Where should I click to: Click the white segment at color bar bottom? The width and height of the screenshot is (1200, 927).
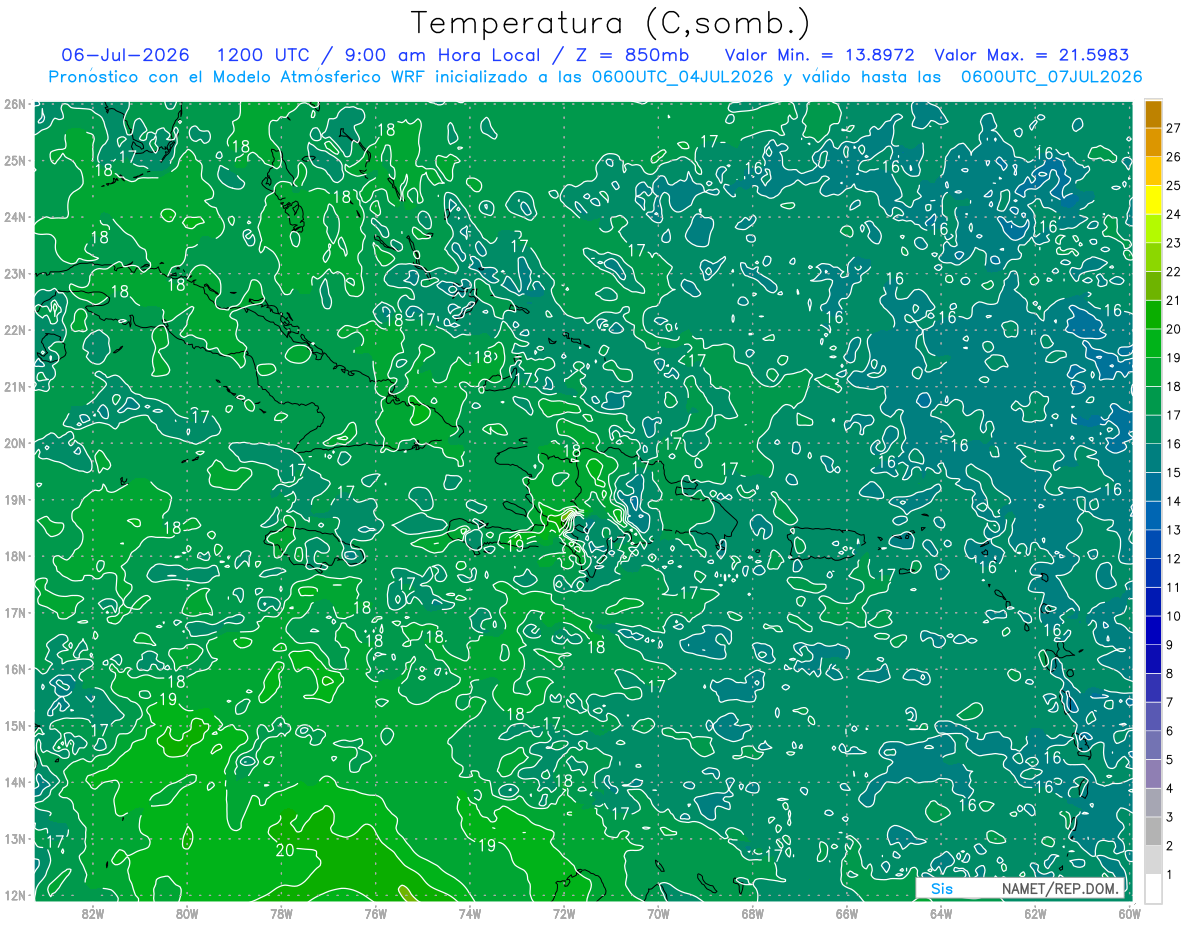click(x=1153, y=888)
